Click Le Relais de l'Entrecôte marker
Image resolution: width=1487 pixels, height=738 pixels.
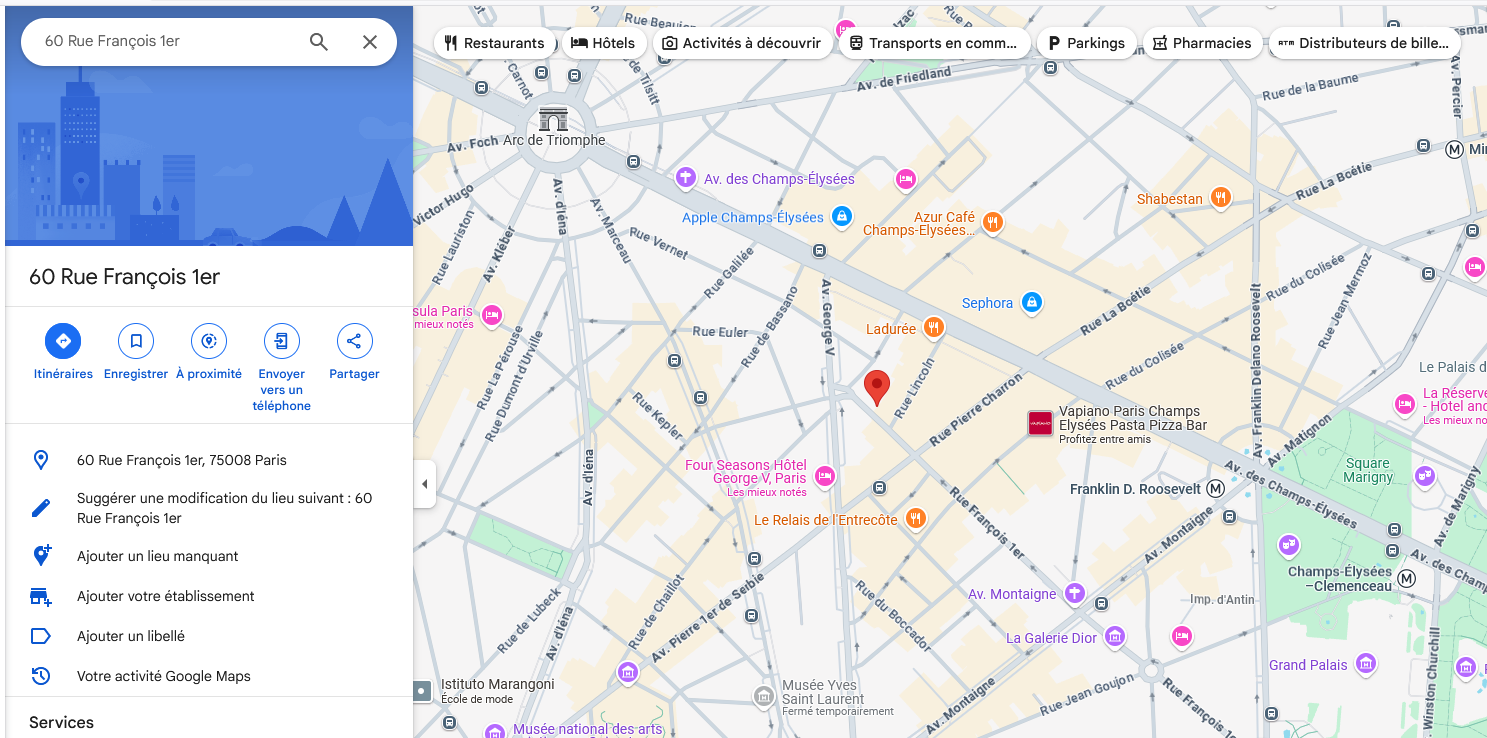point(915,518)
